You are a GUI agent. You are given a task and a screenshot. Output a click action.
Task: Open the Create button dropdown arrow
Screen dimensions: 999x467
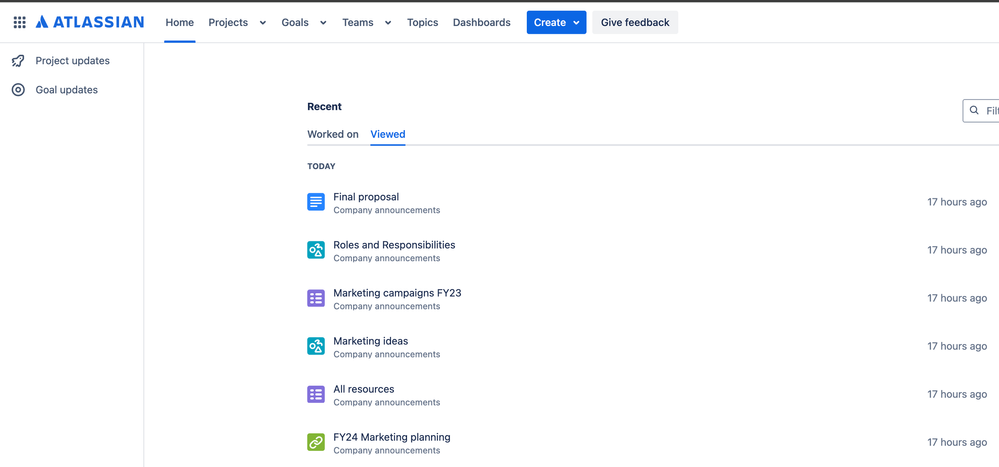coord(576,23)
